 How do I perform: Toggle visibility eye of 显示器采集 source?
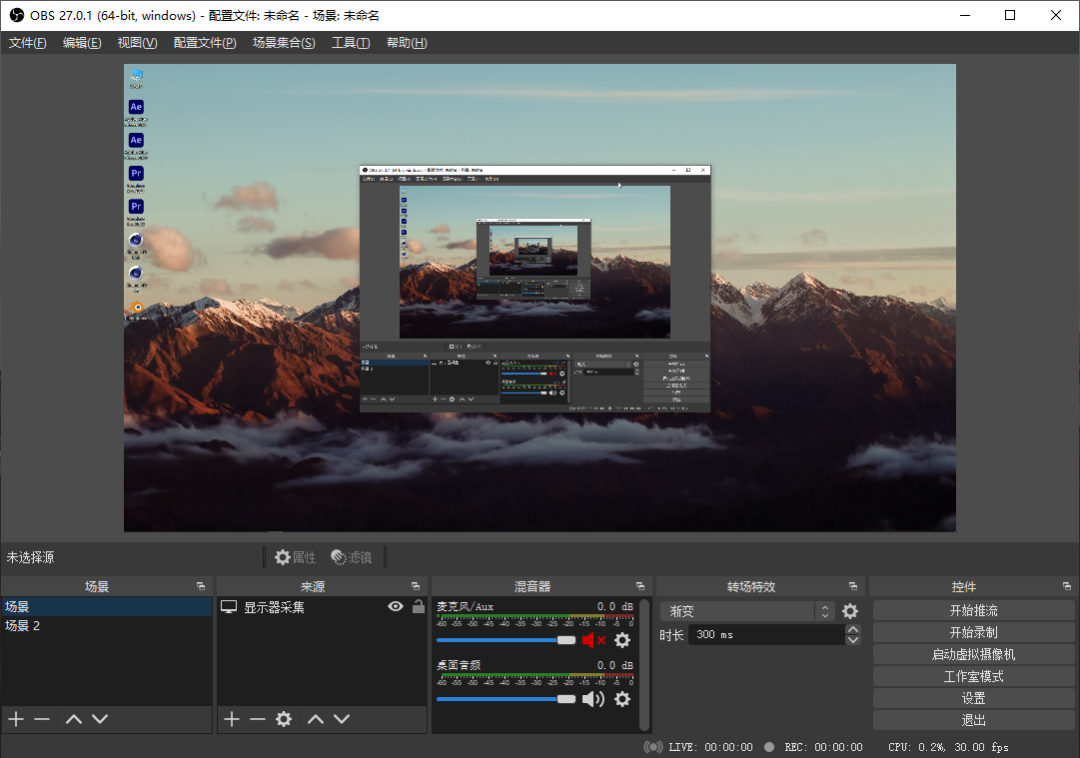(396, 607)
